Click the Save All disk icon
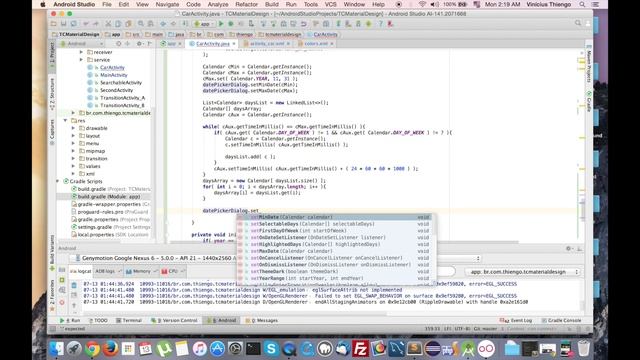This screenshot has height=360, width=640. click(x=63, y=24)
